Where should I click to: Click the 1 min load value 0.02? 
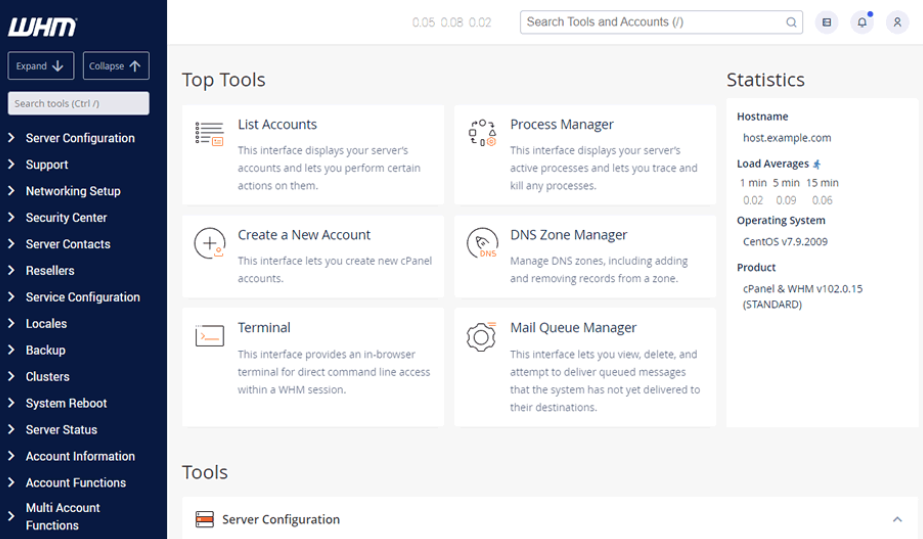click(753, 200)
